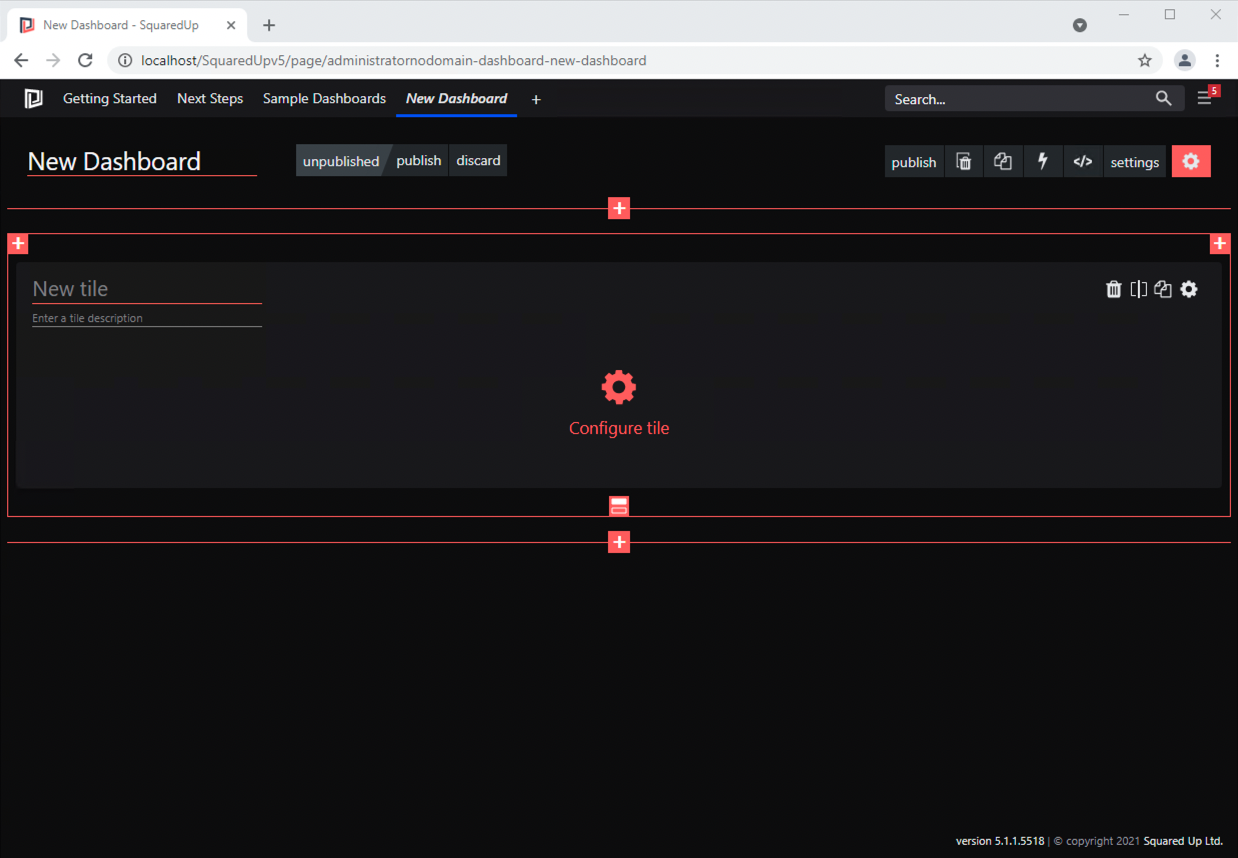Click the magnifier icon in the search box

[1163, 98]
